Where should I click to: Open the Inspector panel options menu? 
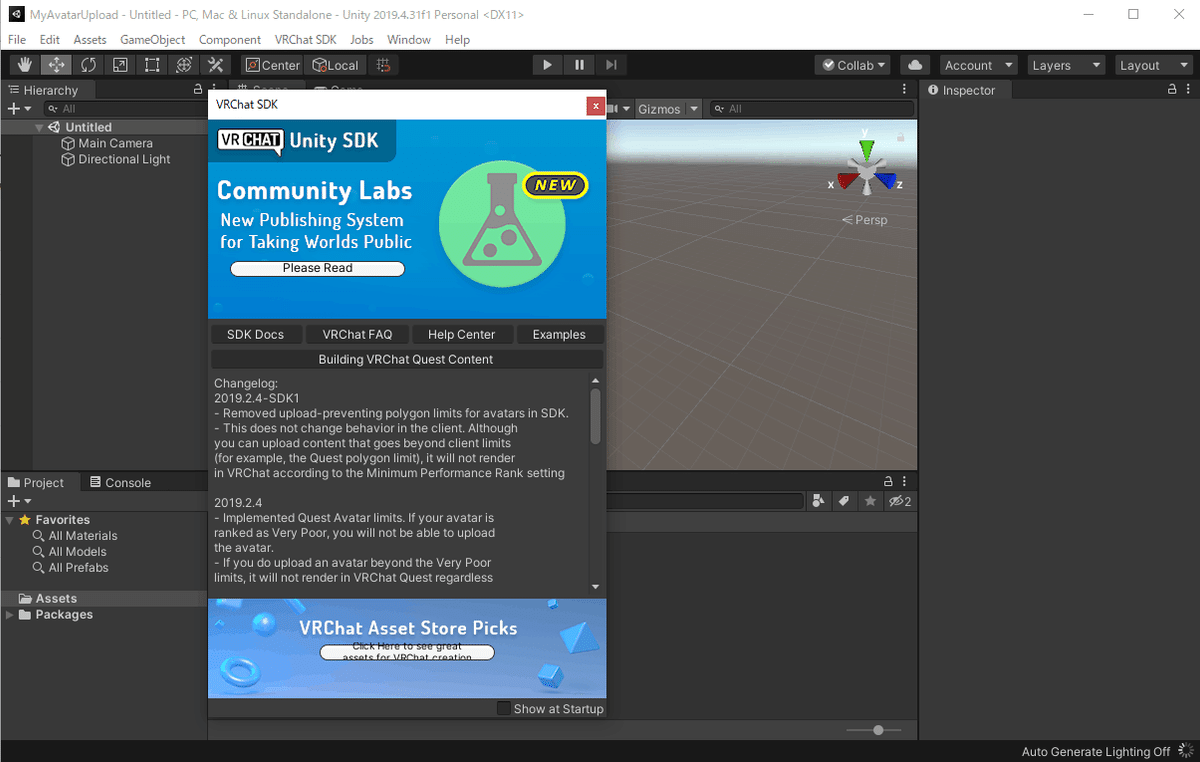(x=1187, y=89)
